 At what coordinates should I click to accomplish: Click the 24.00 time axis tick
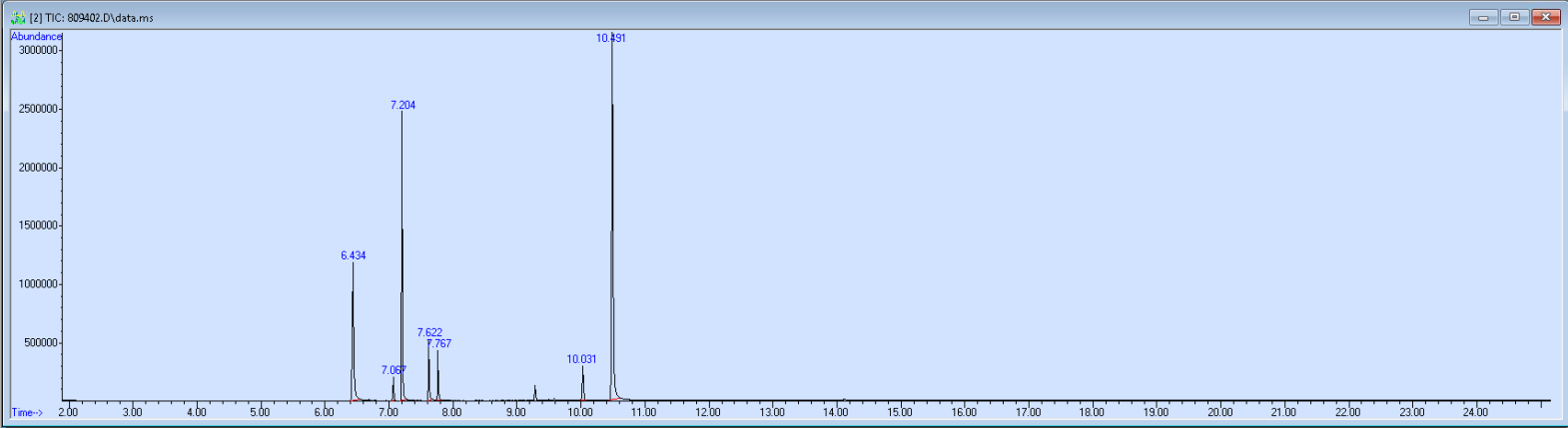click(x=1475, y=412)
